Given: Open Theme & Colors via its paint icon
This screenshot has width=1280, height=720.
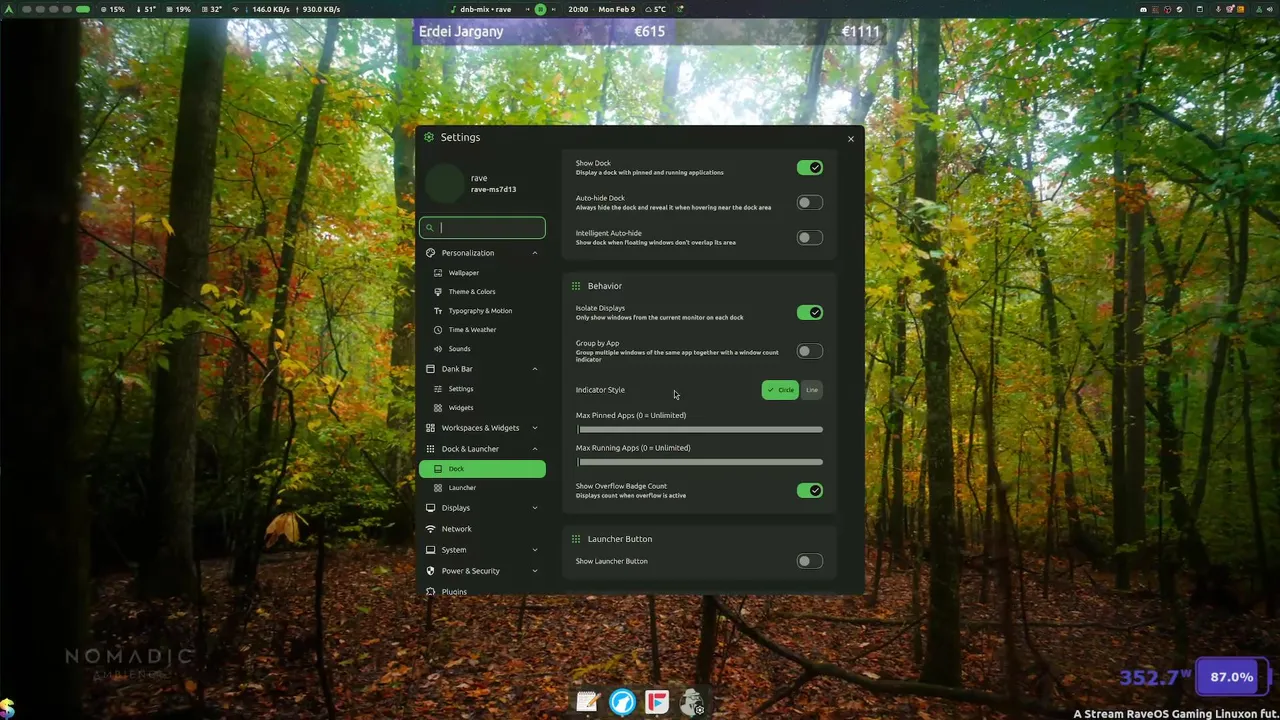Looking at the screenshot, I should pos(438,292).
